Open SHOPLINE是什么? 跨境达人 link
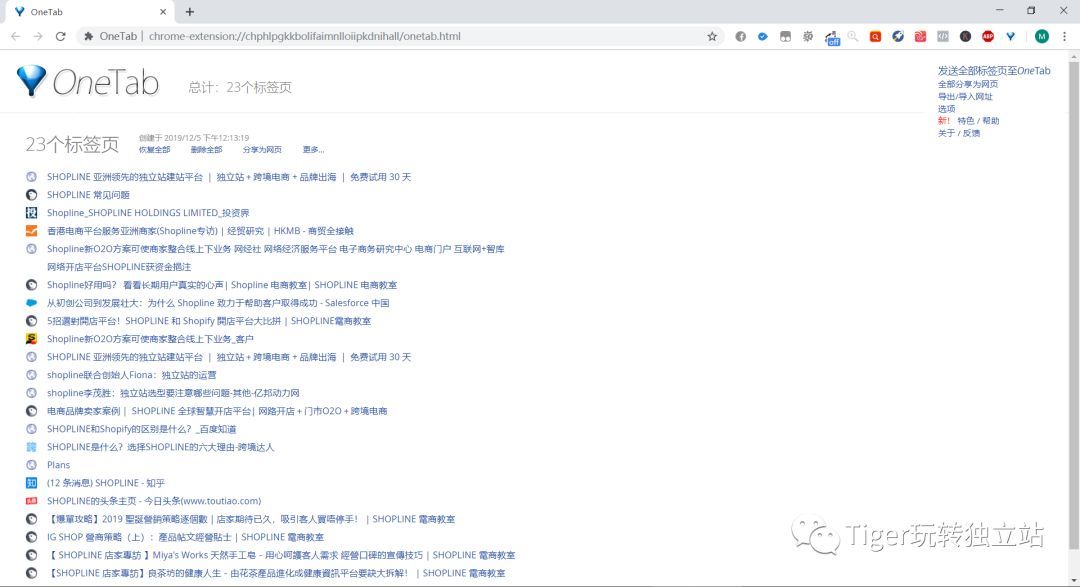Screen dimensions: 1080x587 pyautogui.click(x=160, y=446)
